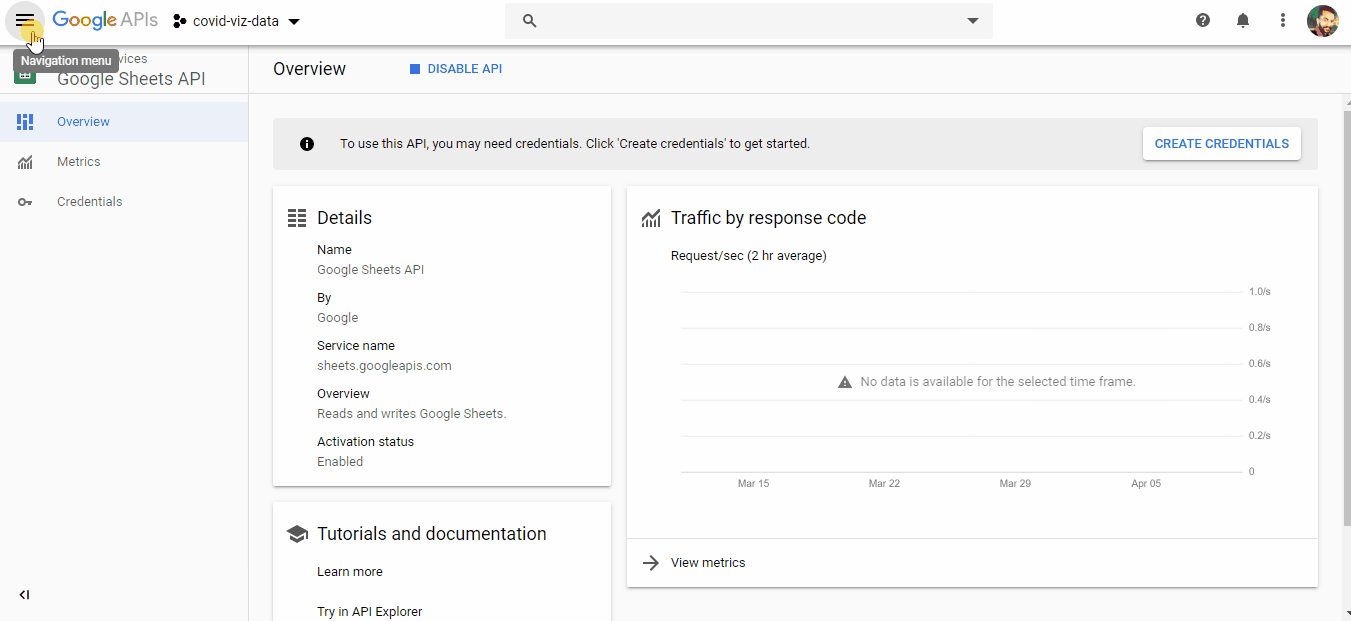The width and height of the screenshot is (1351, 621).
Task: Click the Mar 15 chart axis label
Action: point(754,484)
